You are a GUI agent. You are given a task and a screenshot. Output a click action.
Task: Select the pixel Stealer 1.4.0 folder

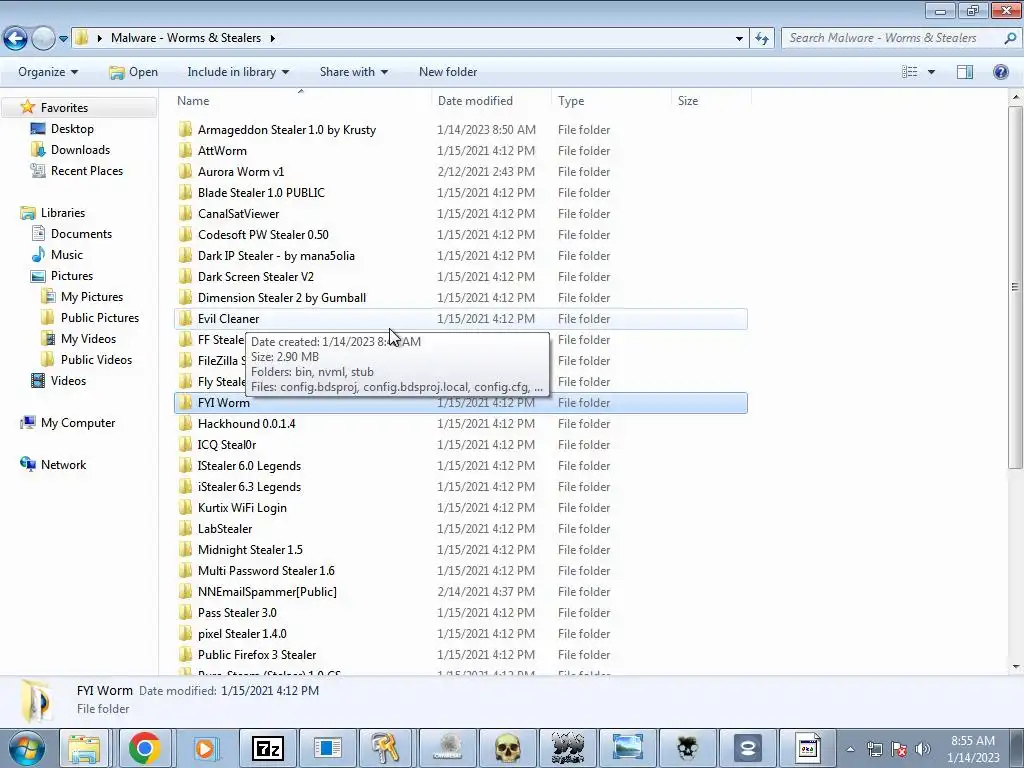460,633
